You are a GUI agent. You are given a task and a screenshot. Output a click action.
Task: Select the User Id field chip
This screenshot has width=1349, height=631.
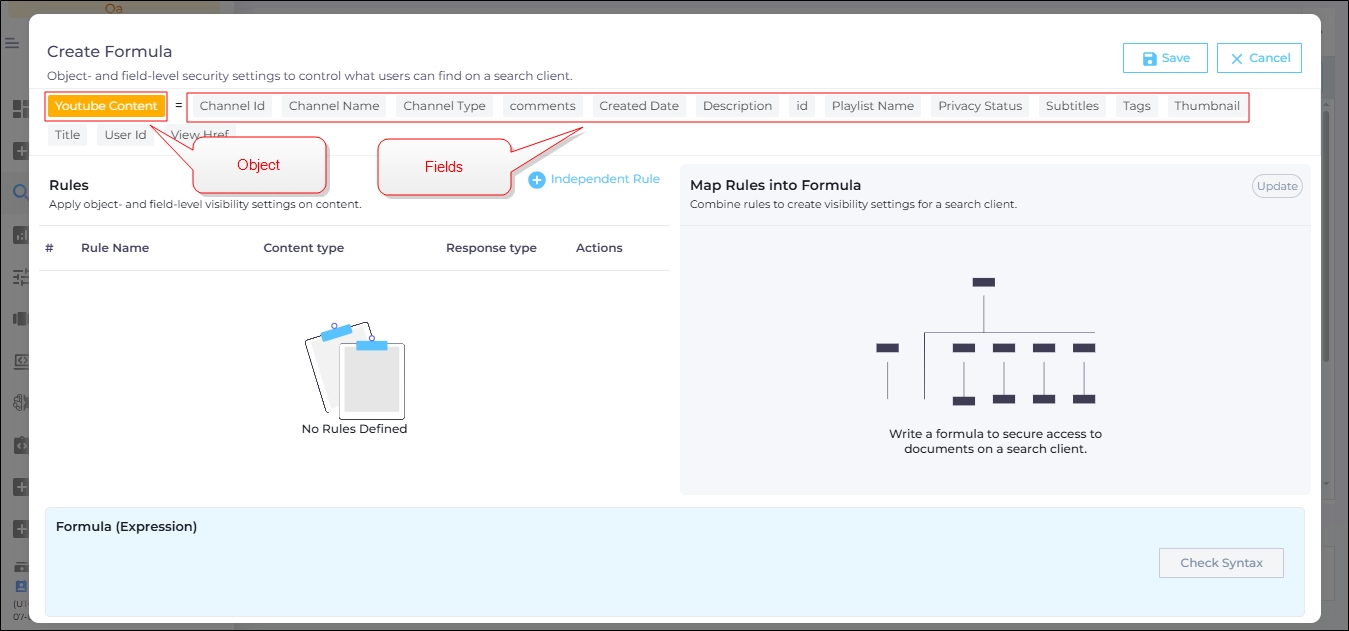coord(126,135)
